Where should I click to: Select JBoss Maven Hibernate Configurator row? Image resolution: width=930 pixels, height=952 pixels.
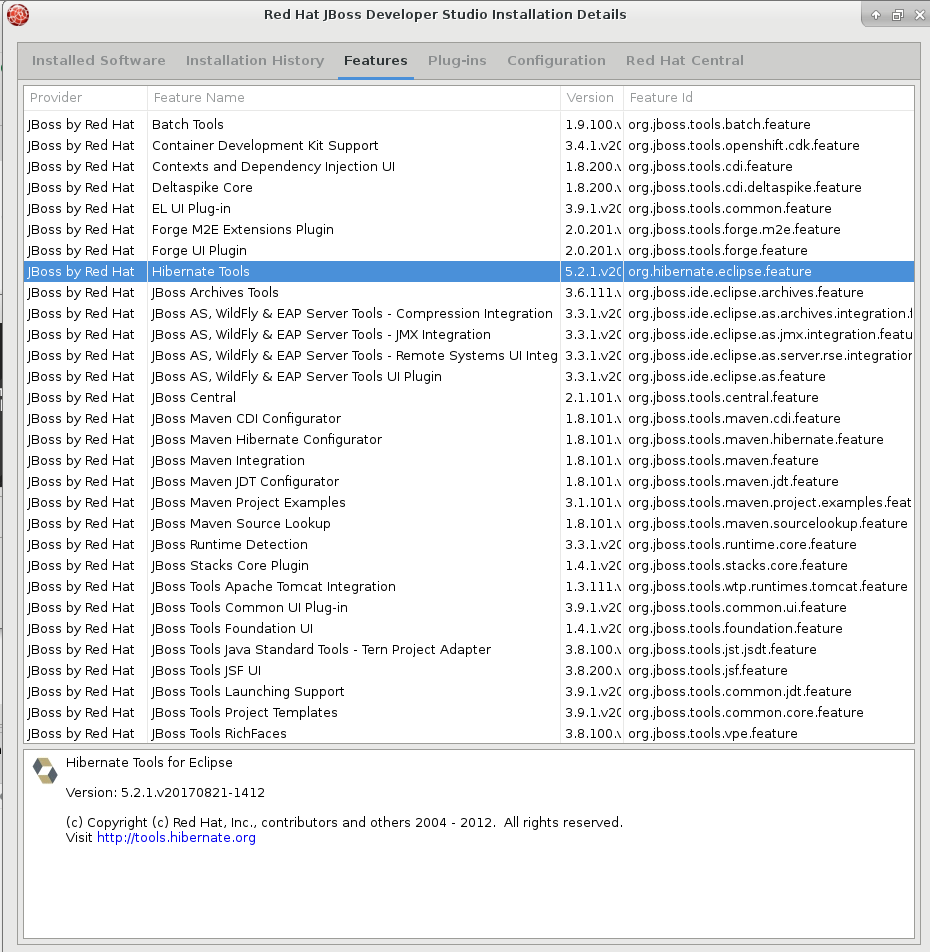[469, 440]
